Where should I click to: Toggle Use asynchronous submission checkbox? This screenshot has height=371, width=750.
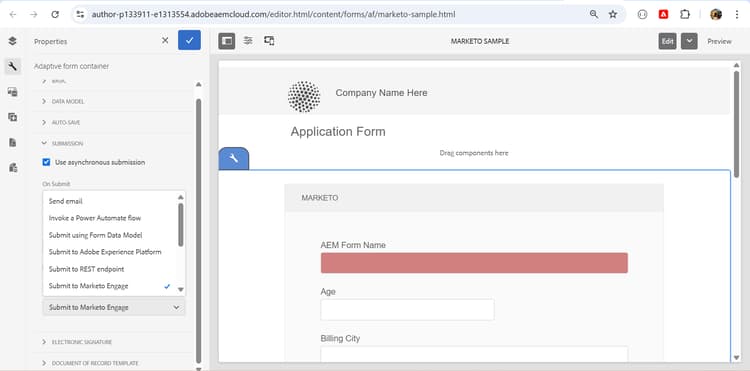46,162
